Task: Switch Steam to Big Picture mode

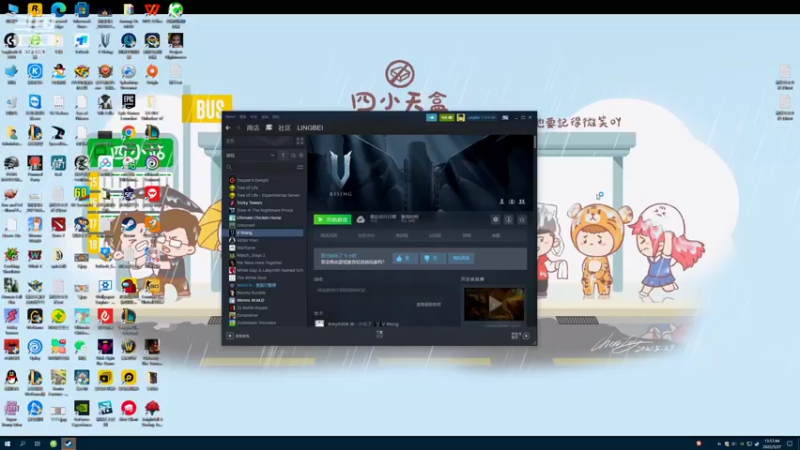Action: click(x=505, y=117)
